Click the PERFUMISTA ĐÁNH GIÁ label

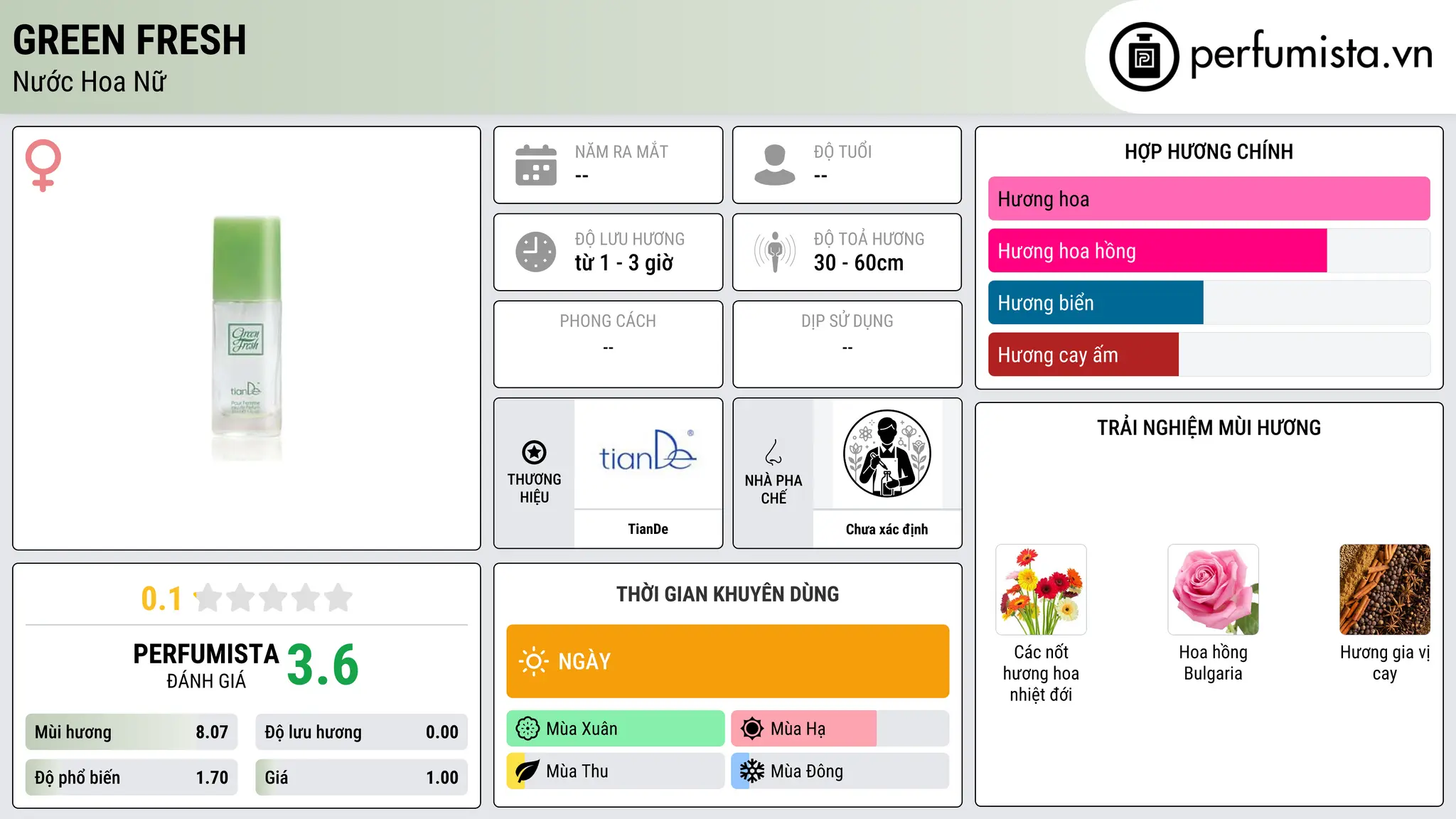pos(206,666)
